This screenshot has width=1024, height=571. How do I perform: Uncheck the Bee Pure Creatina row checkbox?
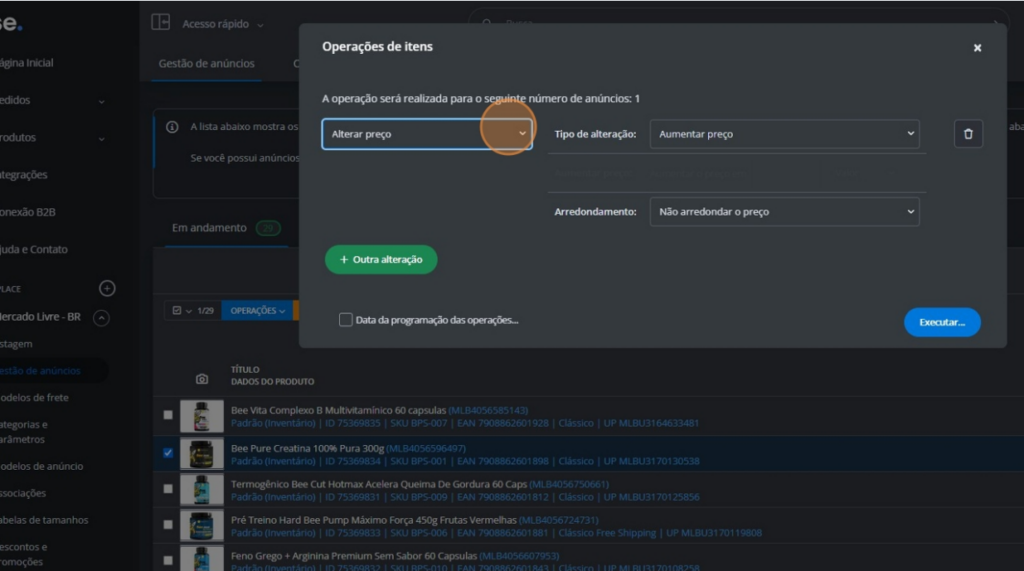coord(168,453)
